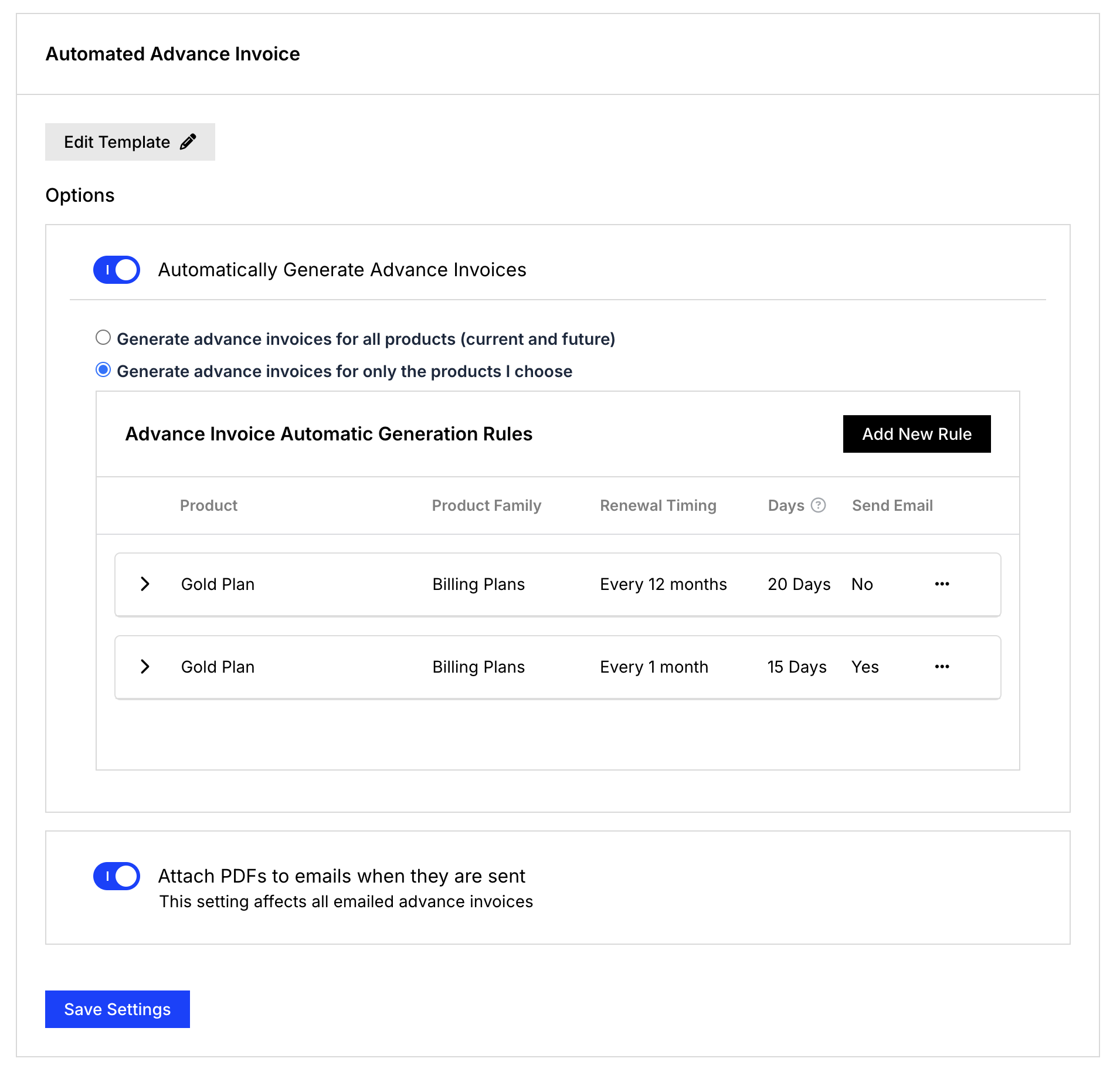Click the Every 1 month renewal timing cell
The width and height of the screenshot is (1120, 1072).
pyautogui.click(x=654, y=667)
